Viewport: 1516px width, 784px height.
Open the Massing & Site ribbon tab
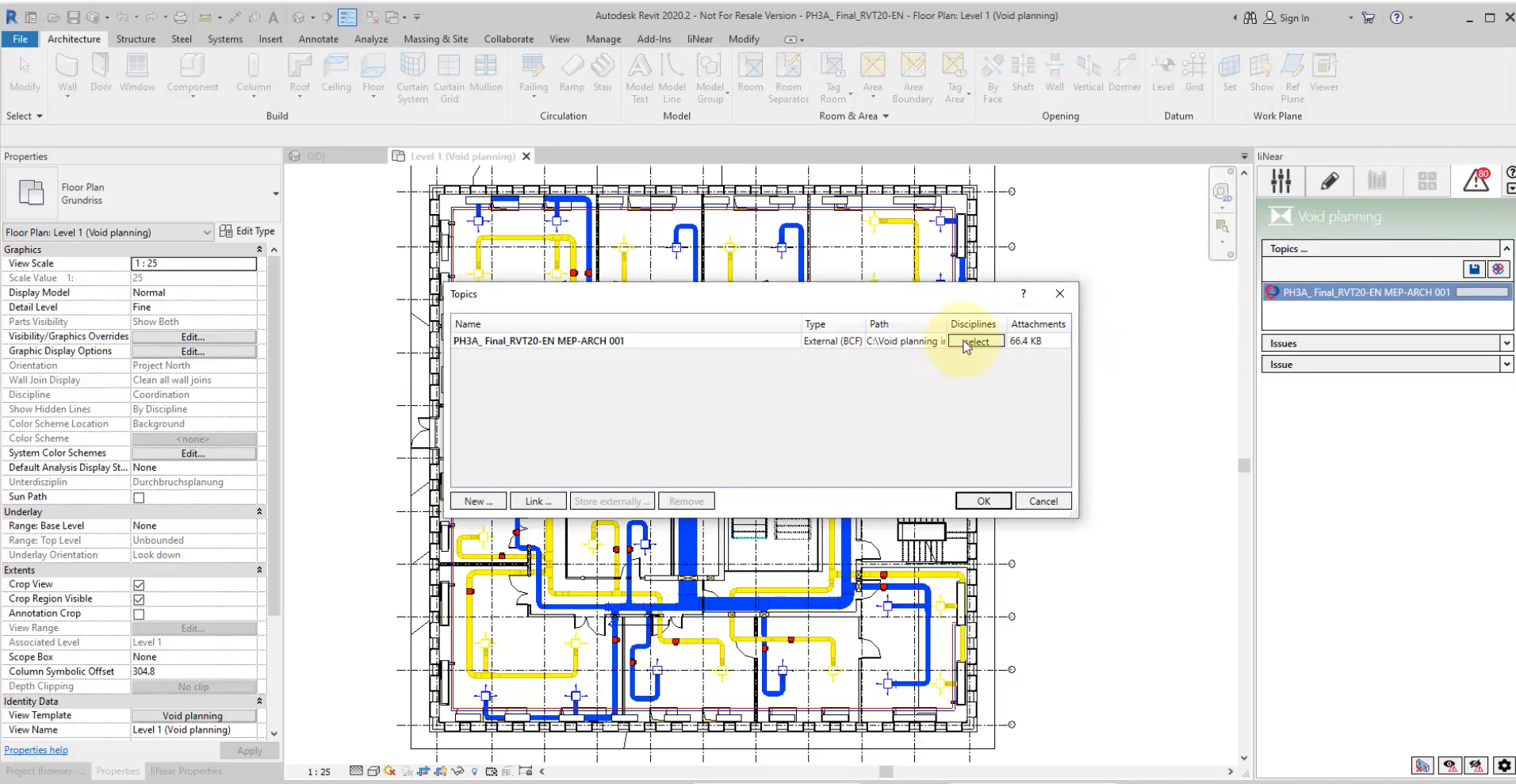point(435,39)
